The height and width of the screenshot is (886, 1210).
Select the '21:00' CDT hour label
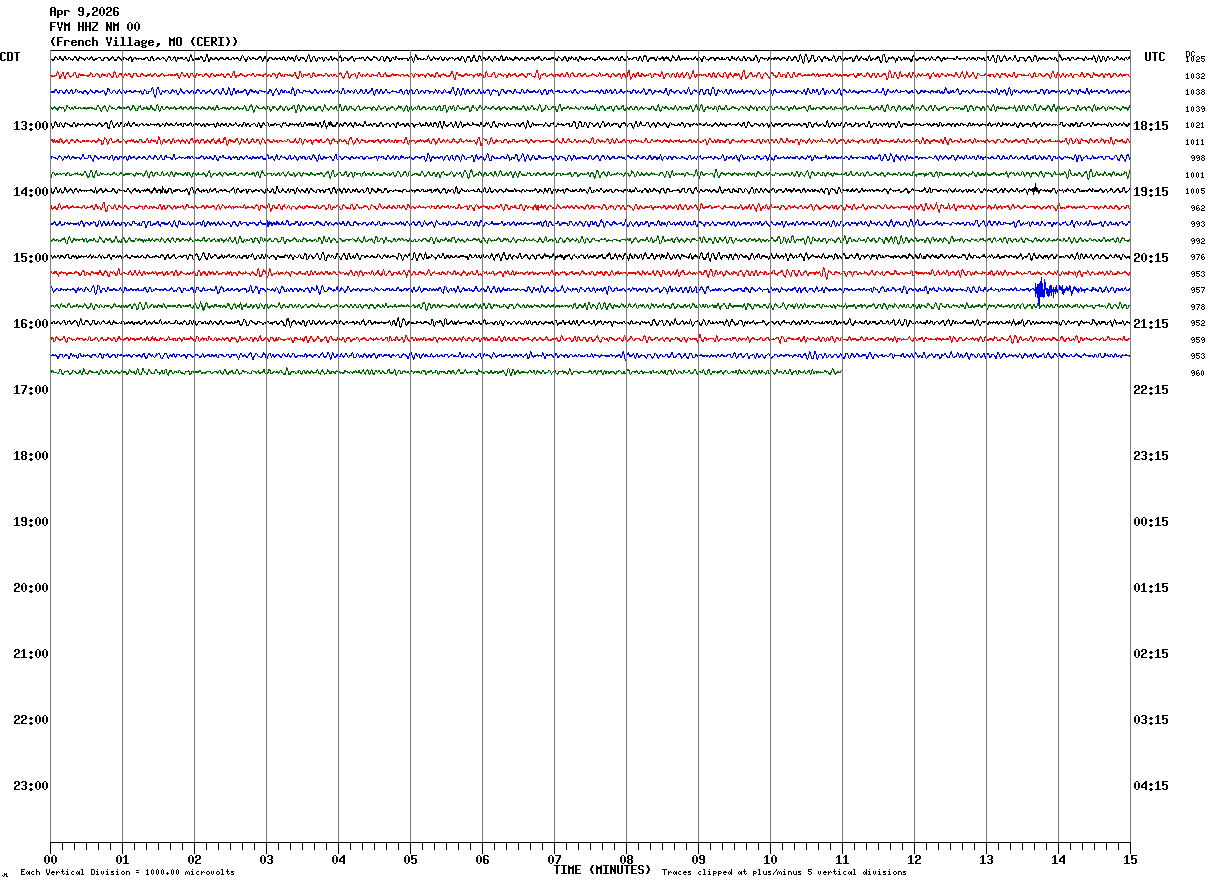(31, 654)
